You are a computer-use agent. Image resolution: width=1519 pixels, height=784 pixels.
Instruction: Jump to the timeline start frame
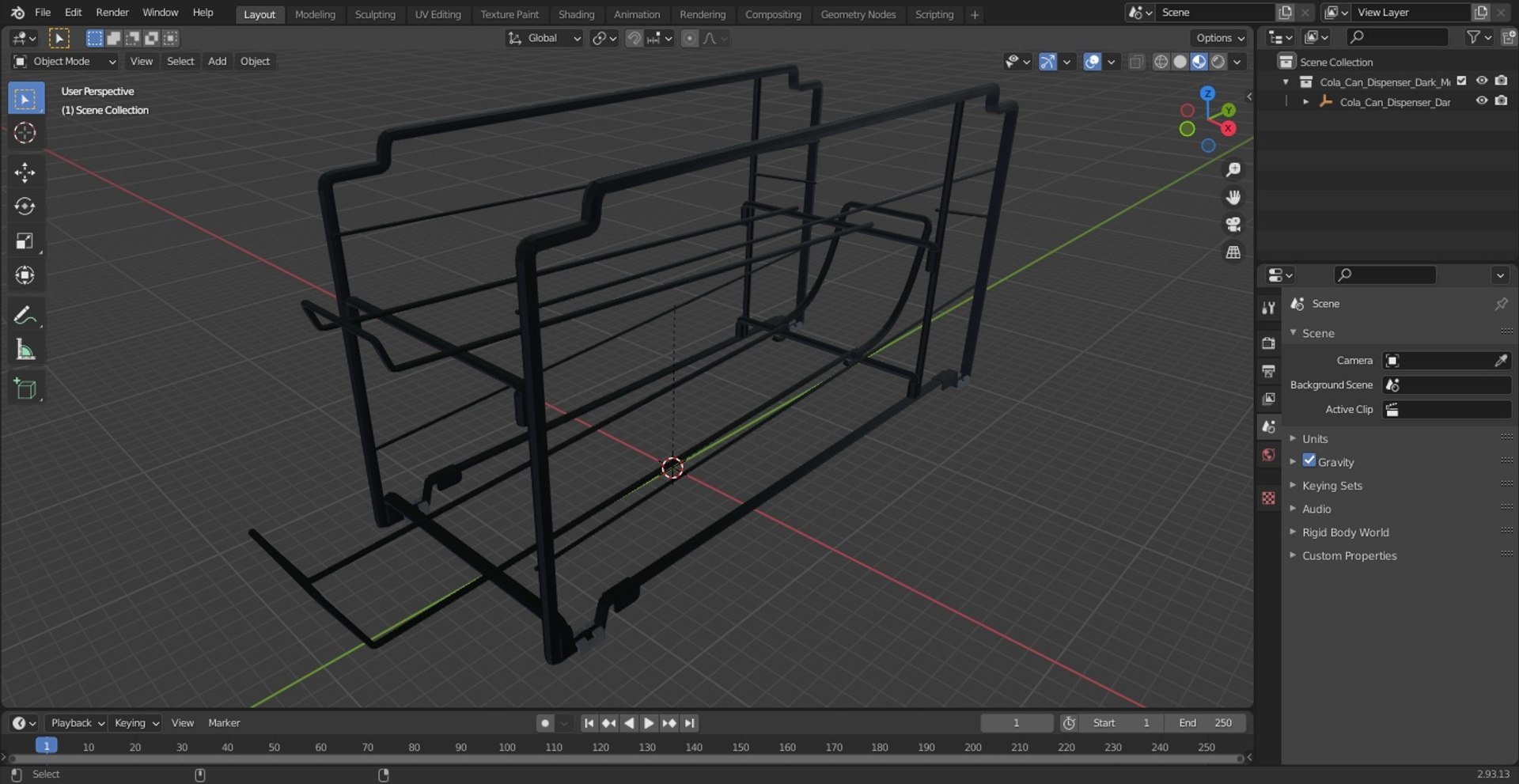click(x=589, y=723)
